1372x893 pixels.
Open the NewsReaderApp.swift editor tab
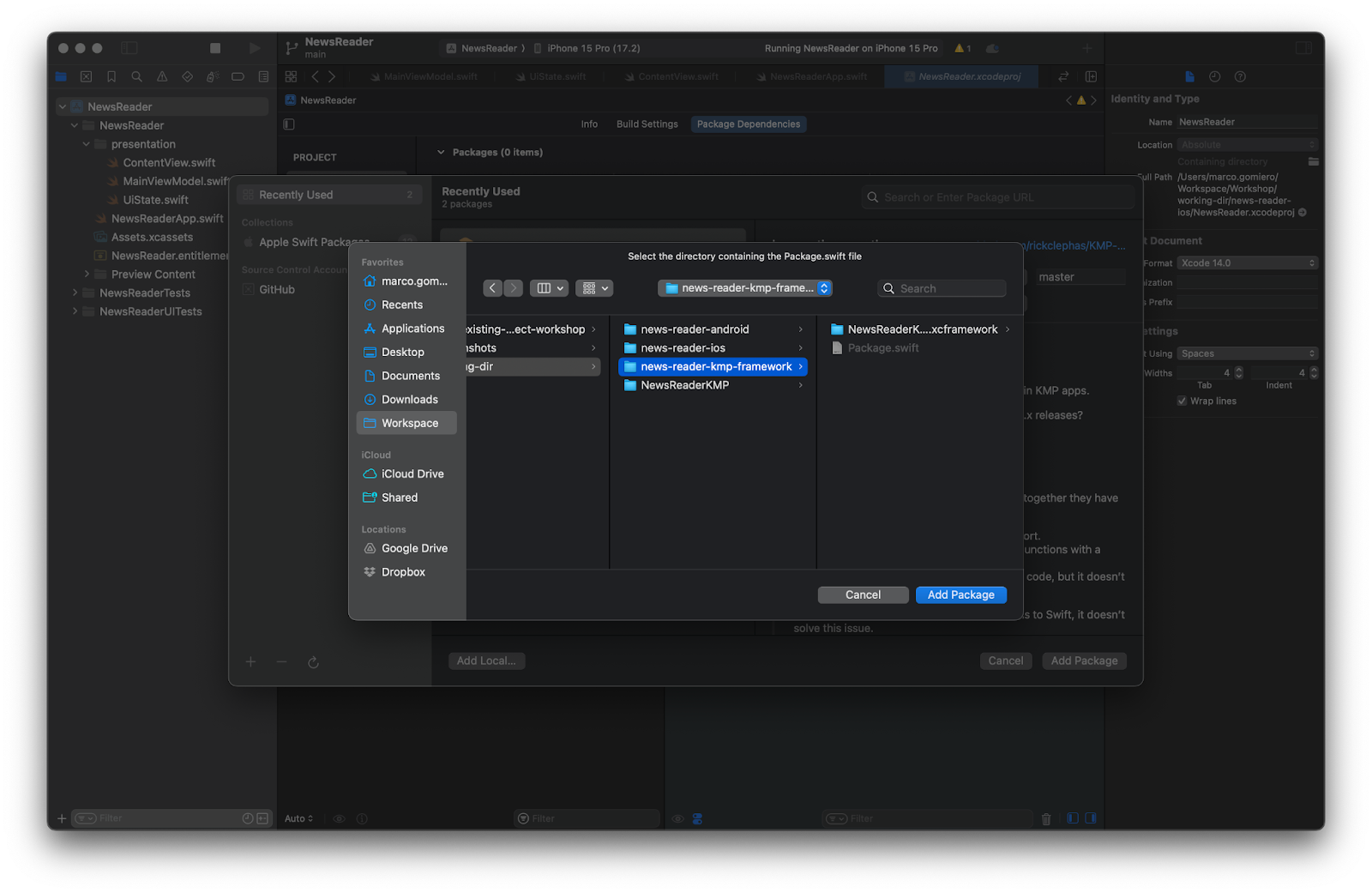(x=812, y=76)
